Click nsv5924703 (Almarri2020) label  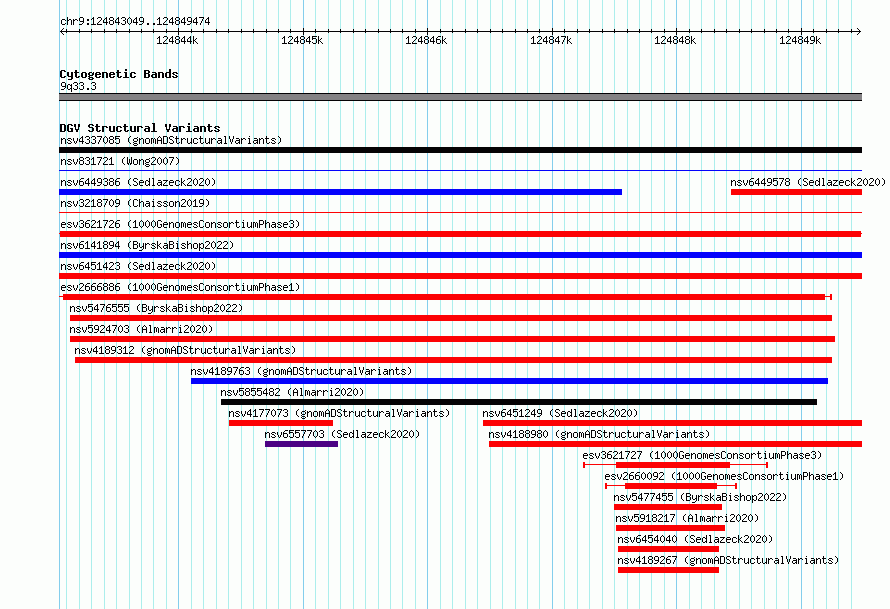(x=141, y=329)
